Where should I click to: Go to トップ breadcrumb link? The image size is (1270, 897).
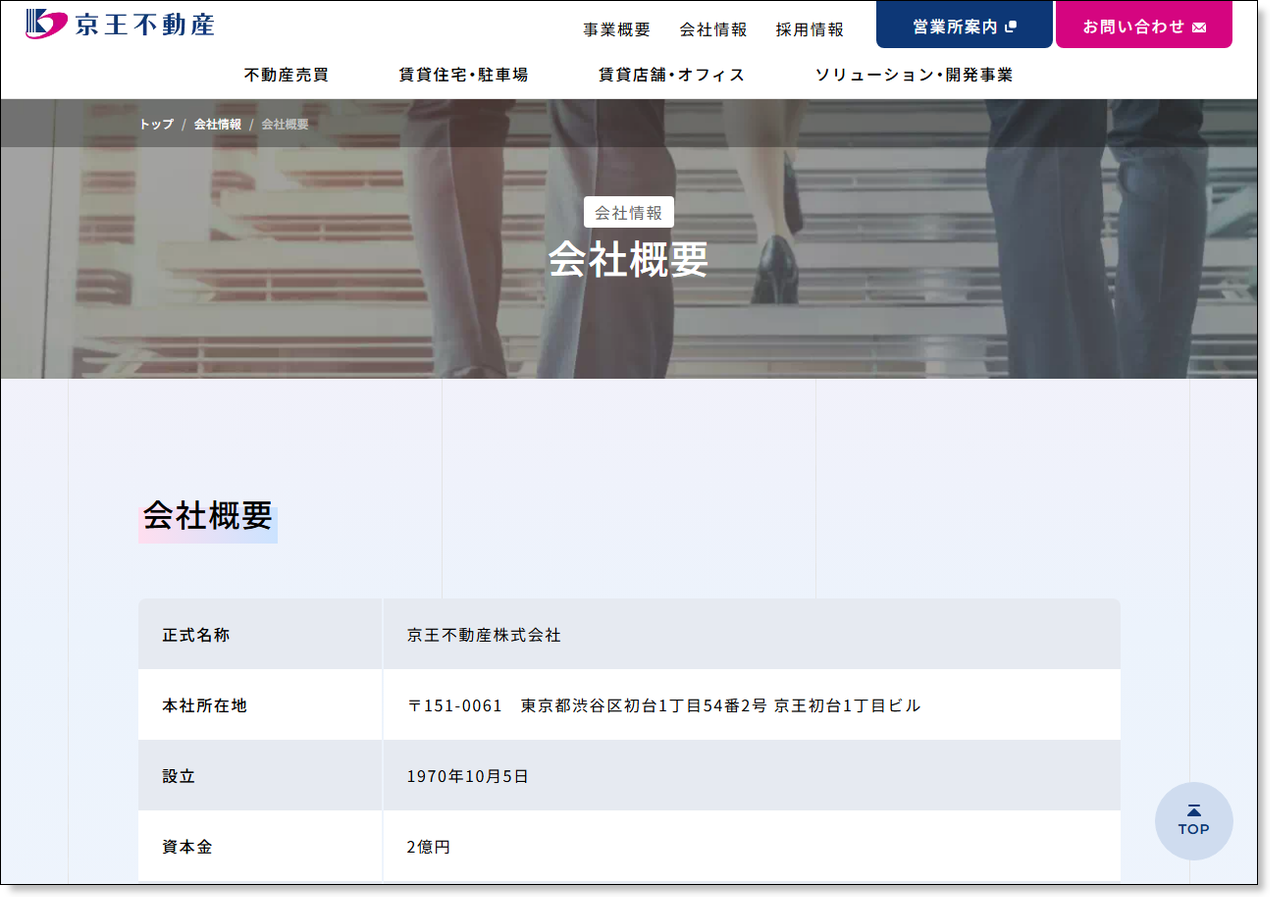tap(156, 124)
